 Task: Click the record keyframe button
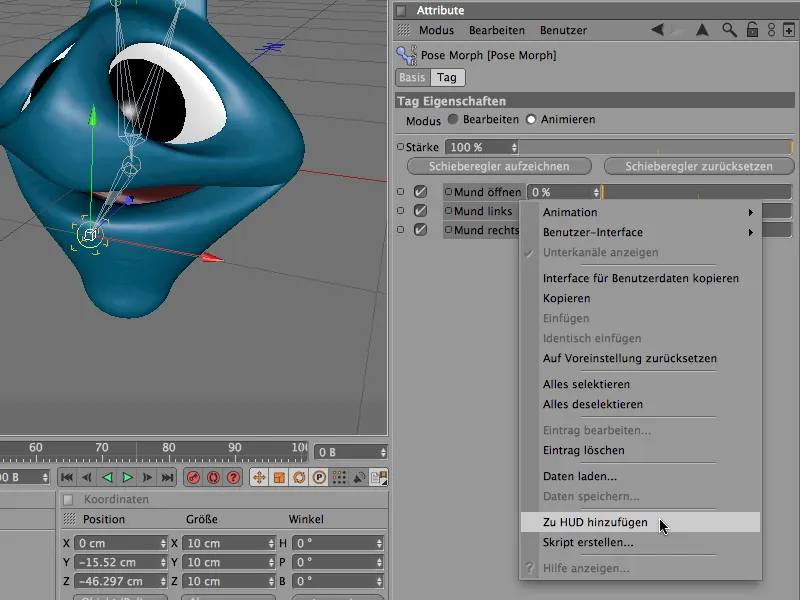point(194,478)
